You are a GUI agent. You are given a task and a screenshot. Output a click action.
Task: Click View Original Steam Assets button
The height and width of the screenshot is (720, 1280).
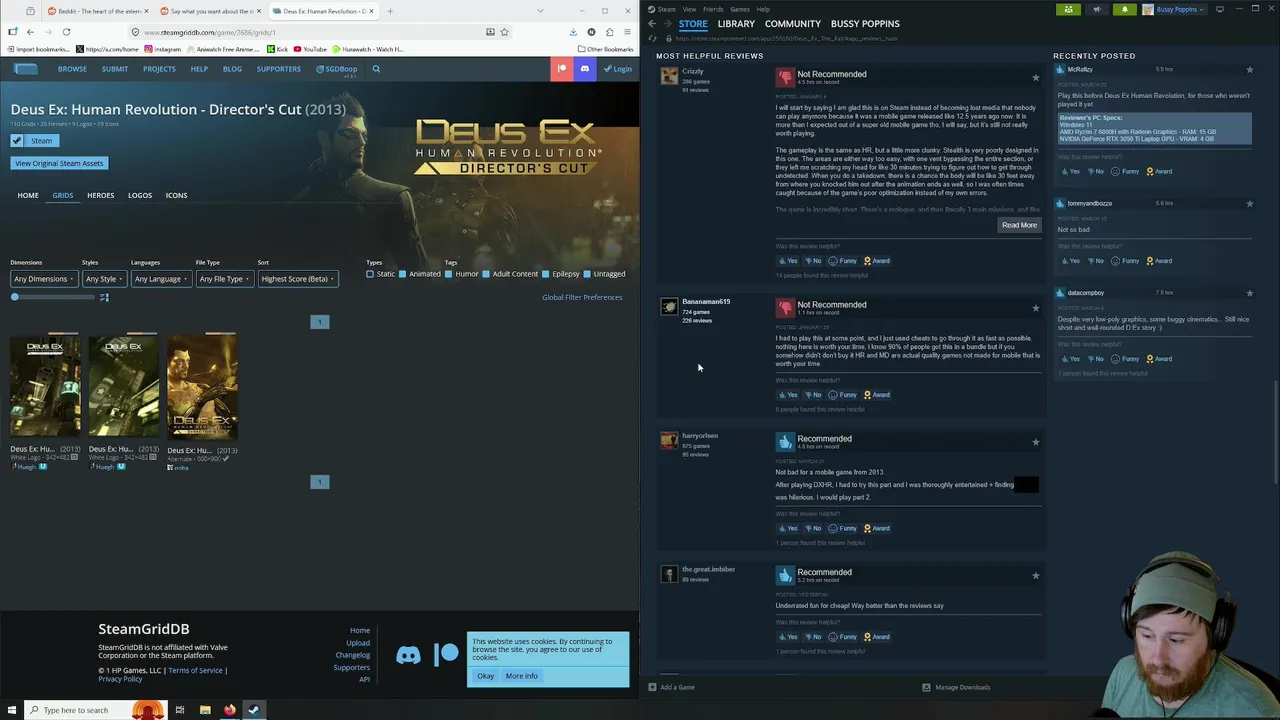59,163
